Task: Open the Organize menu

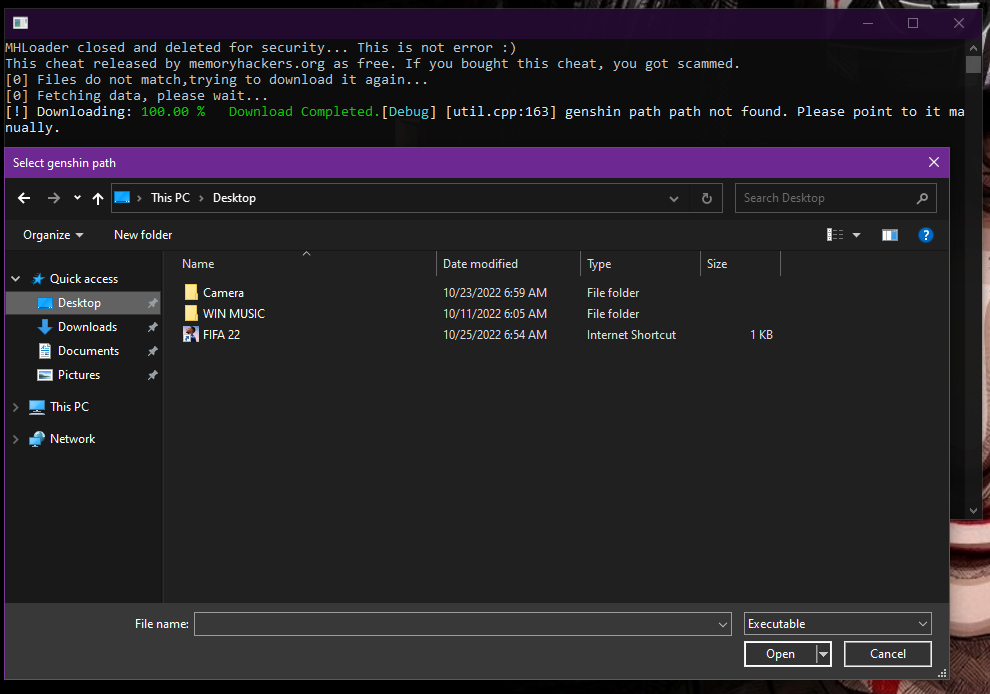Action: point(53,235)
